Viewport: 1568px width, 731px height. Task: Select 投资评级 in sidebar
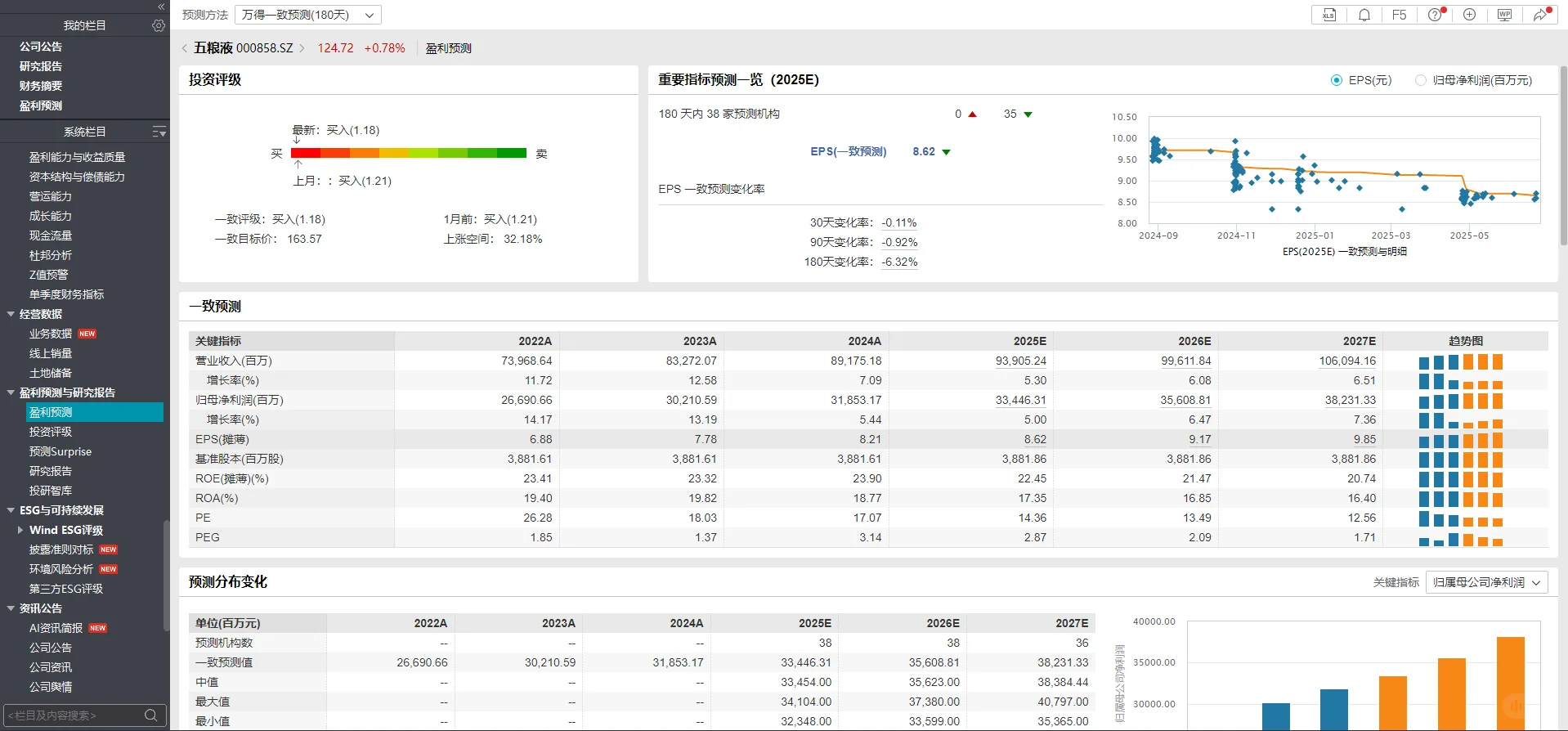[x=51, y=432]
